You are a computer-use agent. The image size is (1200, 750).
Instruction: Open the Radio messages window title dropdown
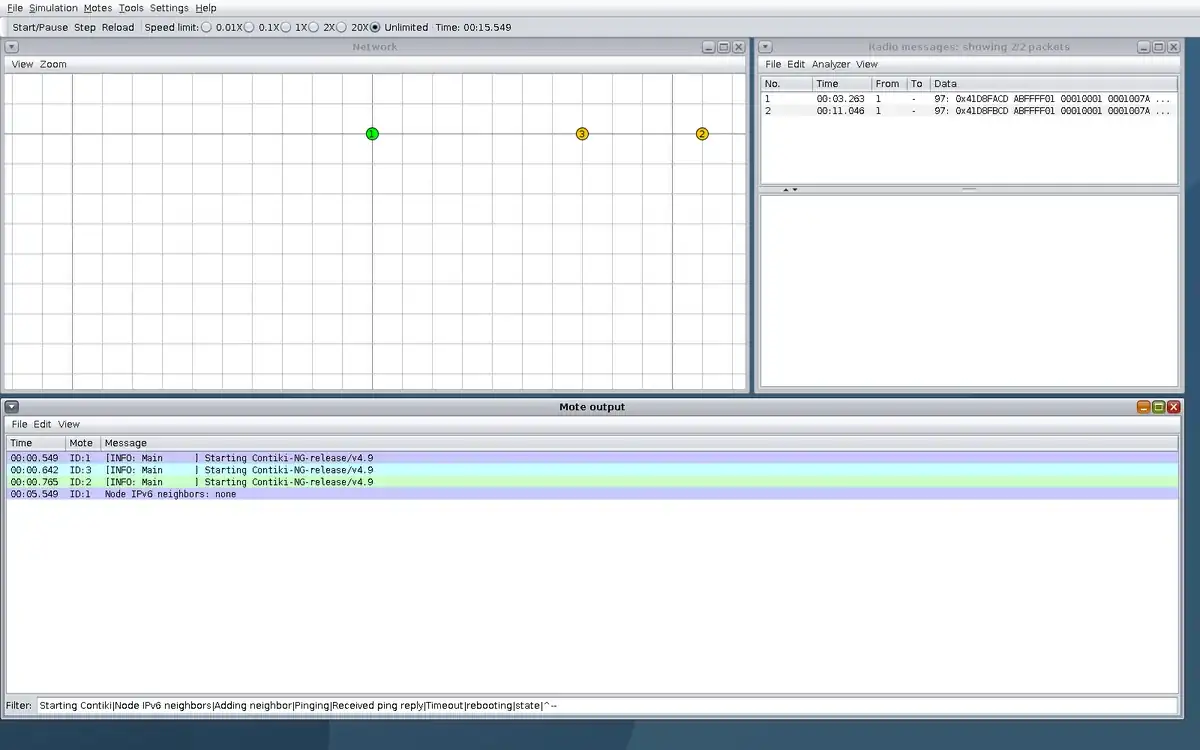coord(765,47)
